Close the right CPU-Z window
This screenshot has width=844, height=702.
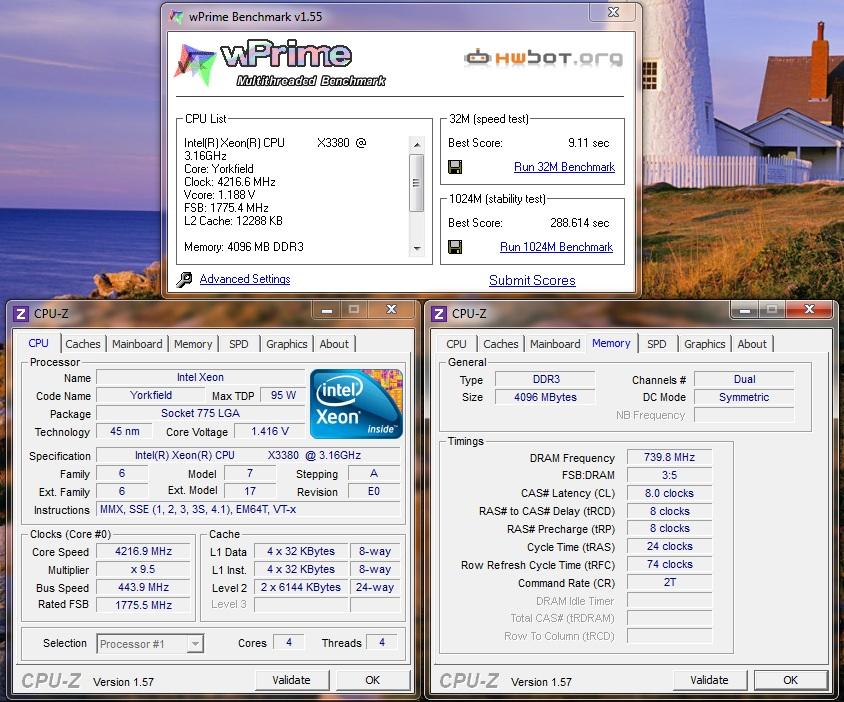pos(809,310)
